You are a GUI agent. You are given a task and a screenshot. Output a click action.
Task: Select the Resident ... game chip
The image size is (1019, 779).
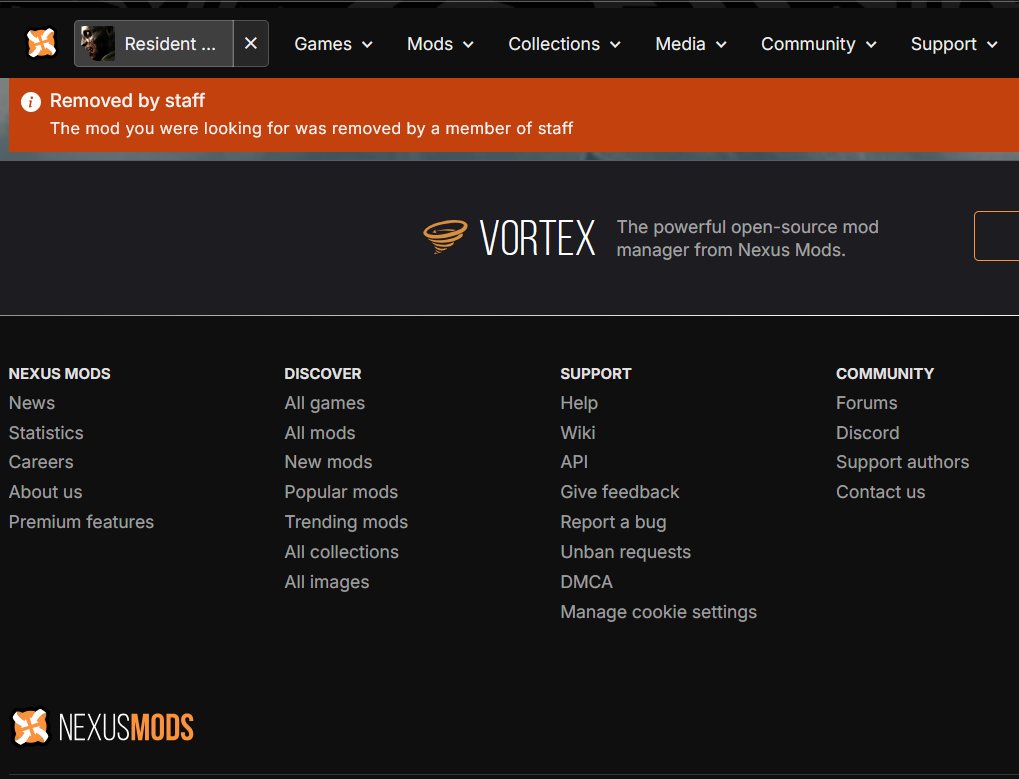click(154, 44)
